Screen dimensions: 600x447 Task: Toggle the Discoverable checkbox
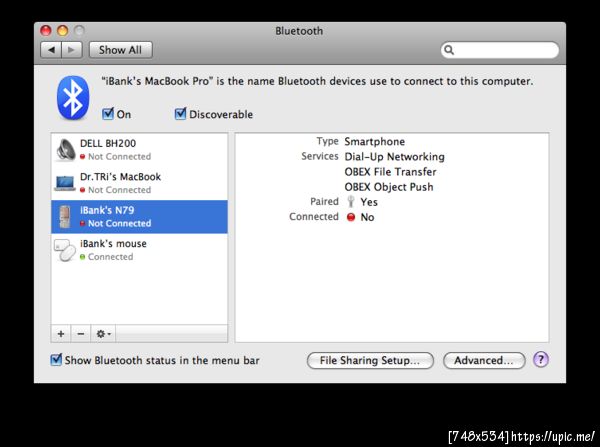pos(180,114)
